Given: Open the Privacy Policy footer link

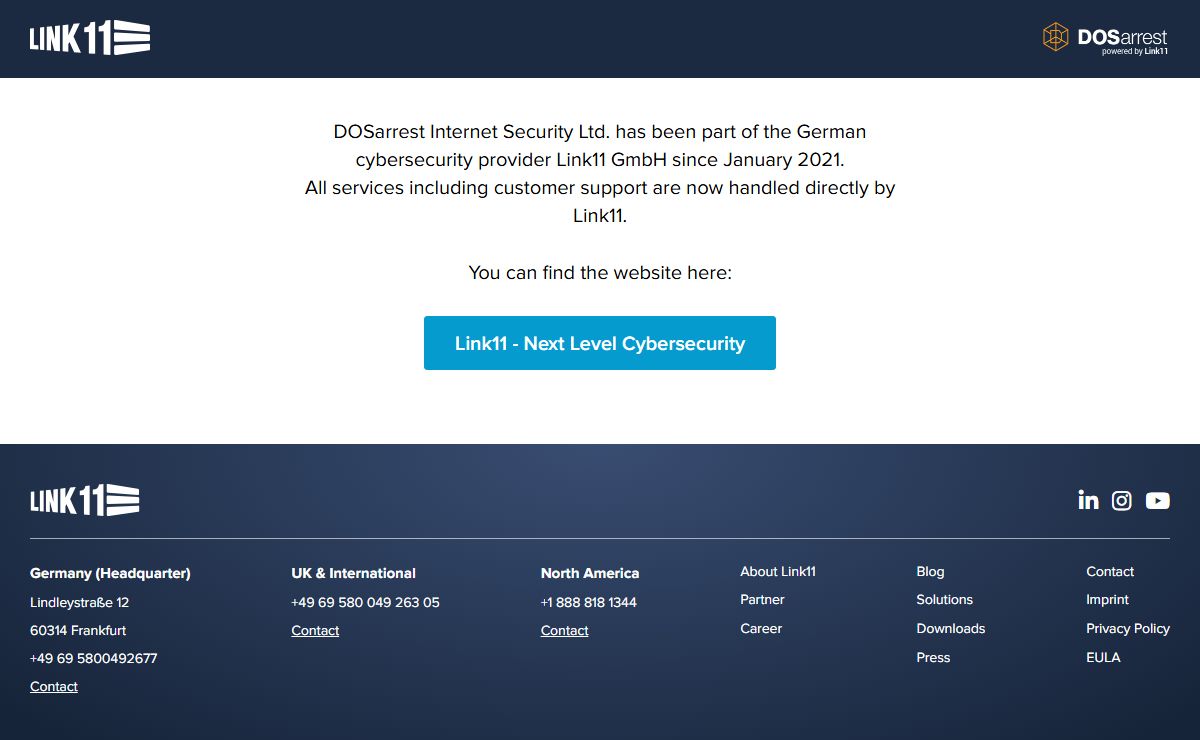Looking at the screenshot, I should (x=1128, y=628).
